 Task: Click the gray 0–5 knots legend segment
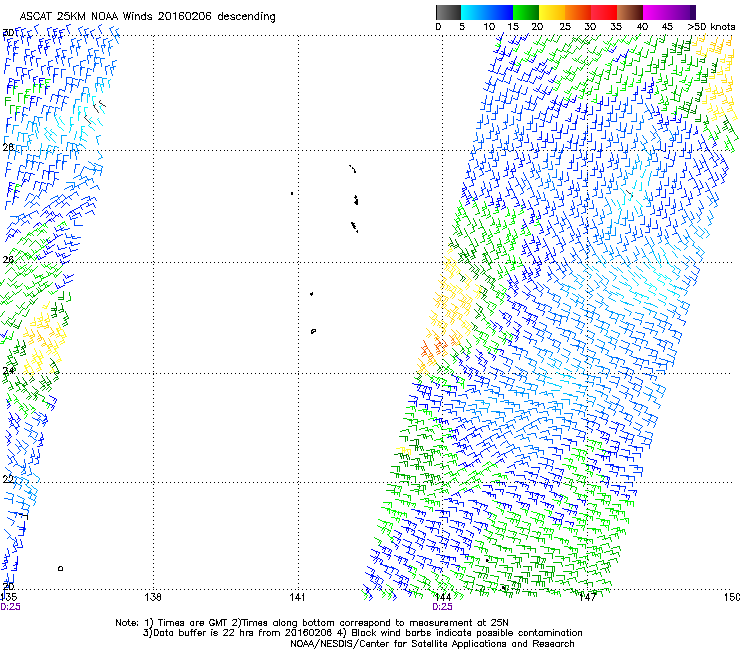click(449, 12)
